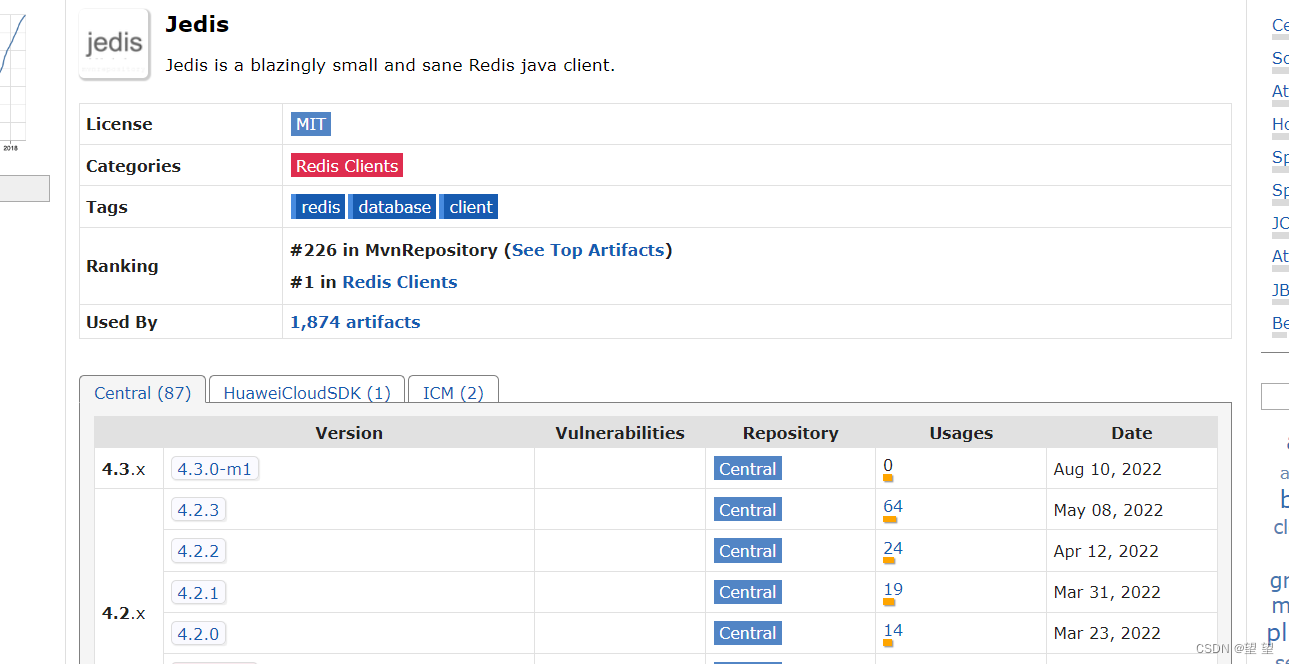Open version 4.3.0-m1 details
This screenshot has height=664, width=1289.
[x=215, y=468]
